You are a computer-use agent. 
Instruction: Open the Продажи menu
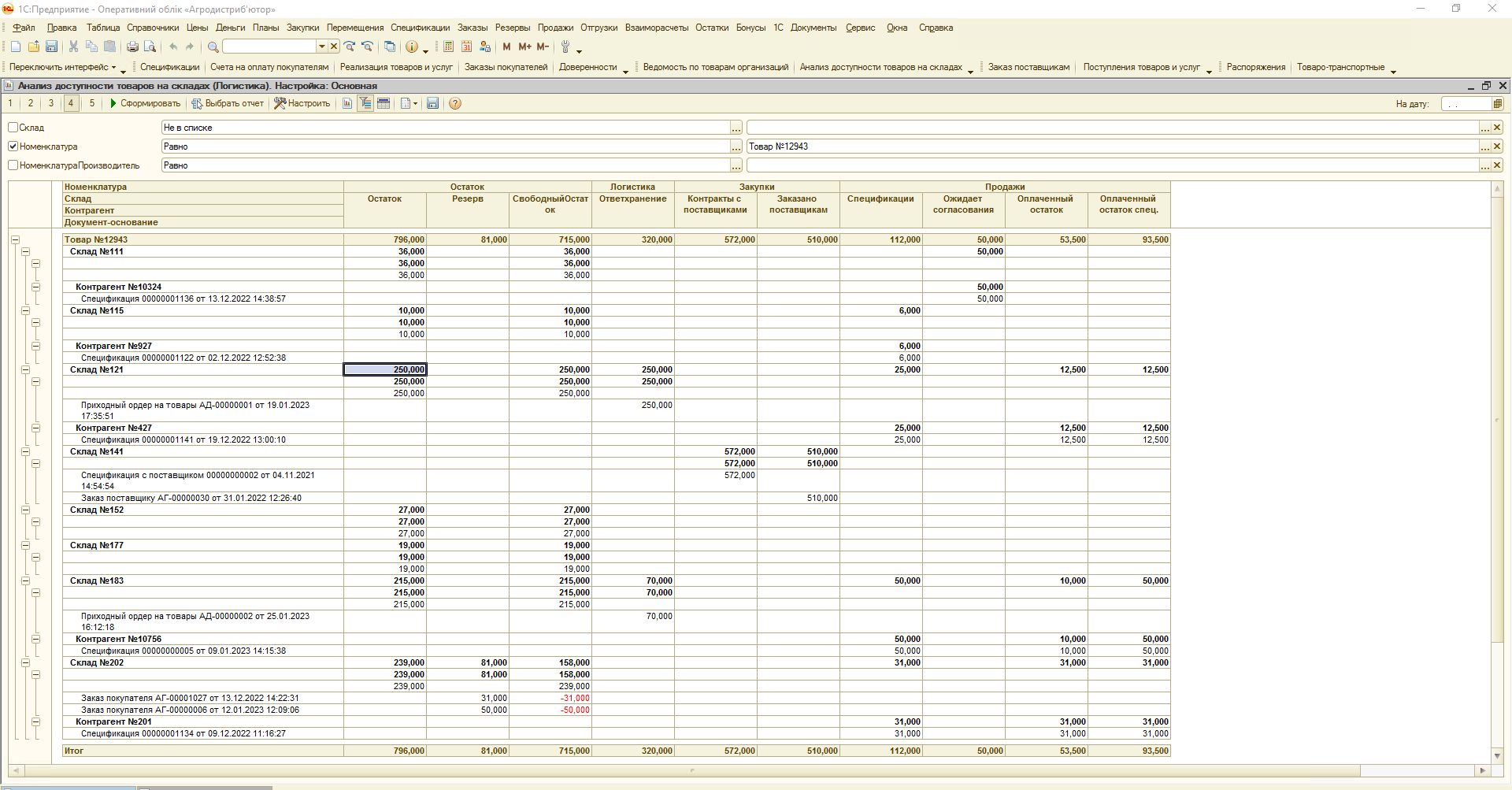coord(555,28)
